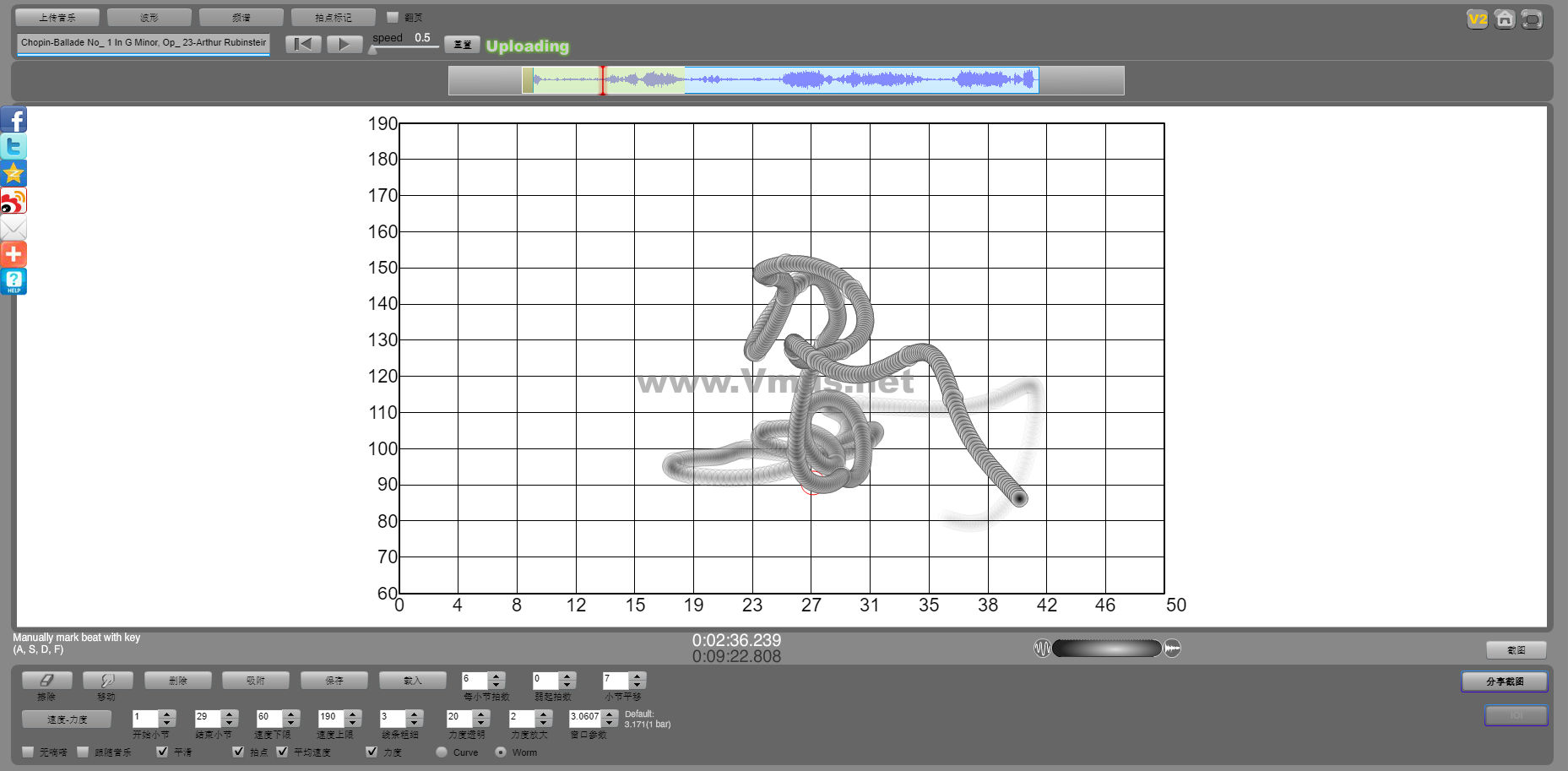1568x771 pixels.
Task: Switch to the 频谱 spectrum view
Action: [241, 17]
